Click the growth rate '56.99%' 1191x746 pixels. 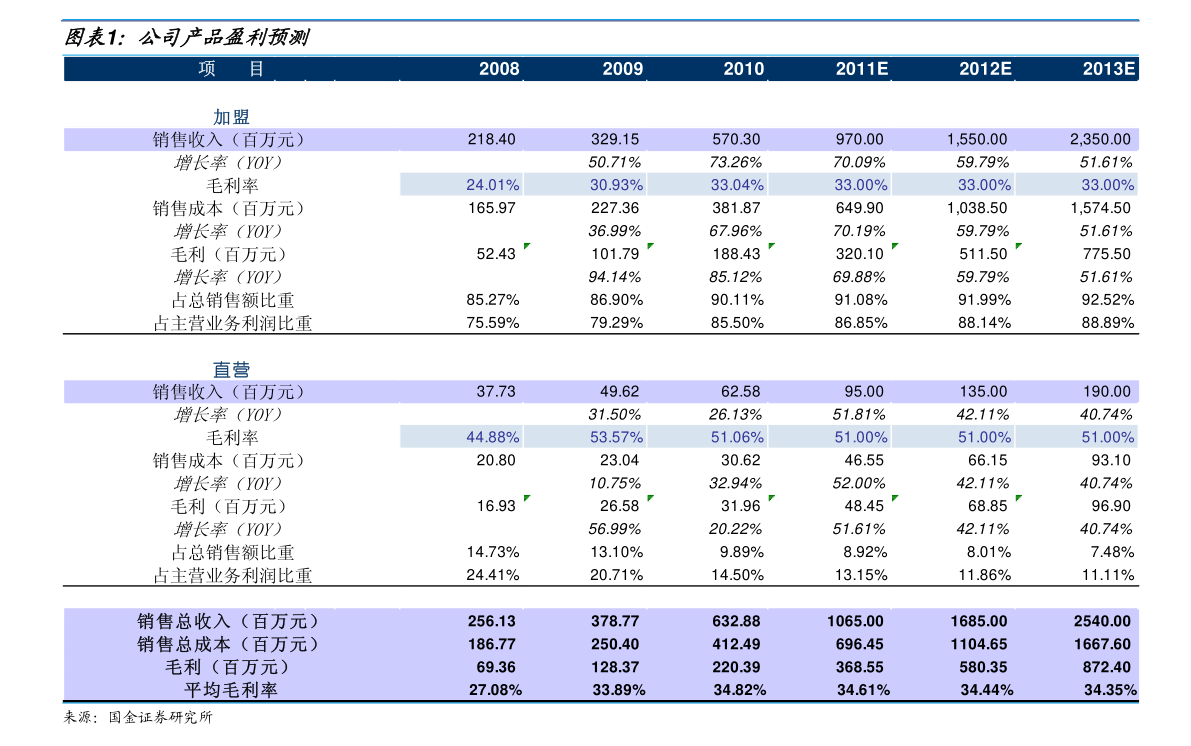(x=614, y=529)
